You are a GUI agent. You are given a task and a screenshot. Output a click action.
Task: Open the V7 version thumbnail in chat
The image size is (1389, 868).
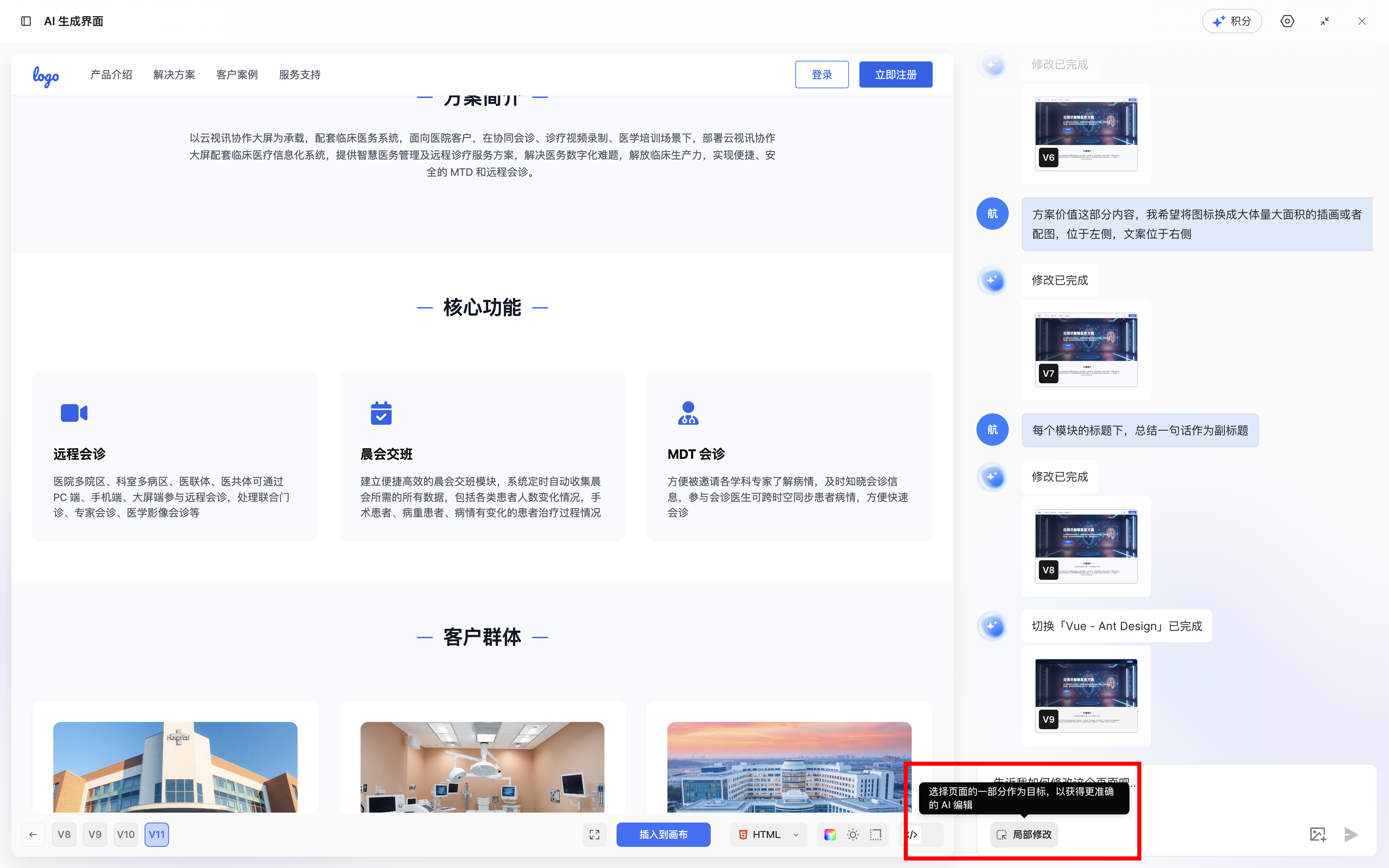point(1086,350)
